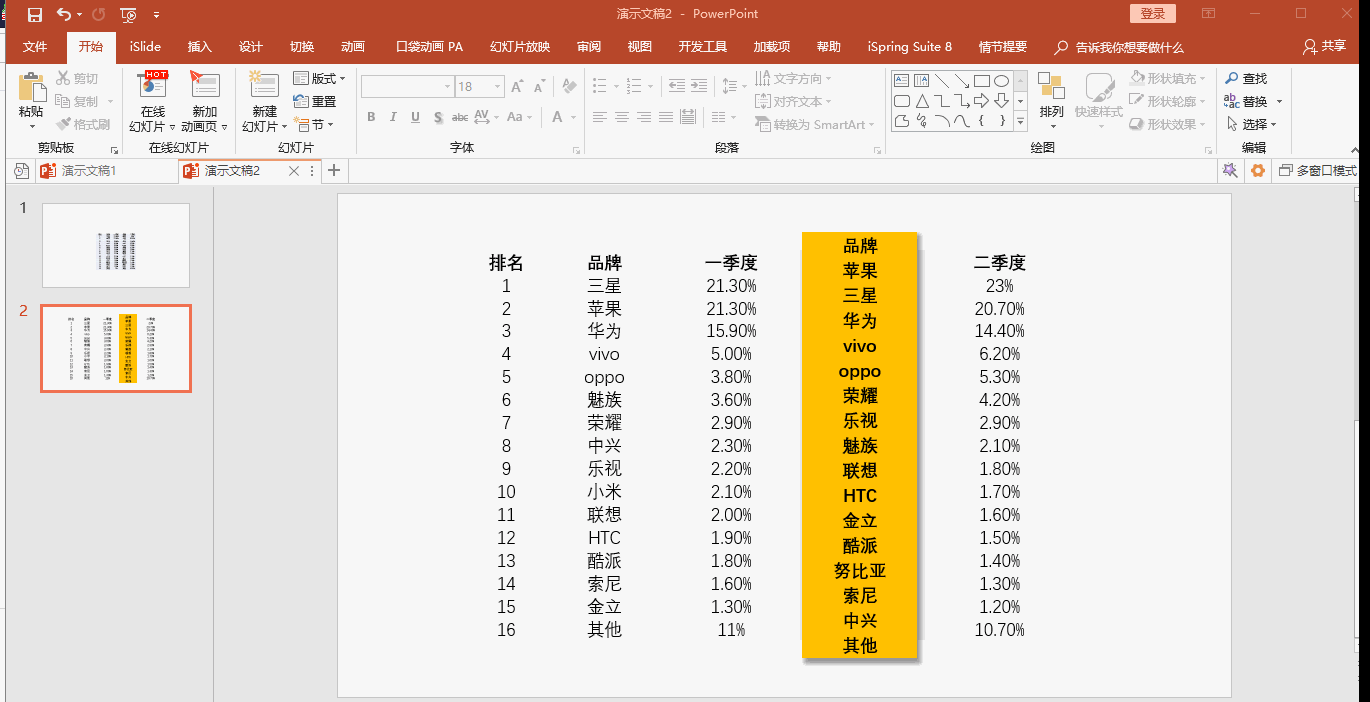The image size is (1370, 702).
Task: Switch to the iSlide tab
Action: click(145, 47)
